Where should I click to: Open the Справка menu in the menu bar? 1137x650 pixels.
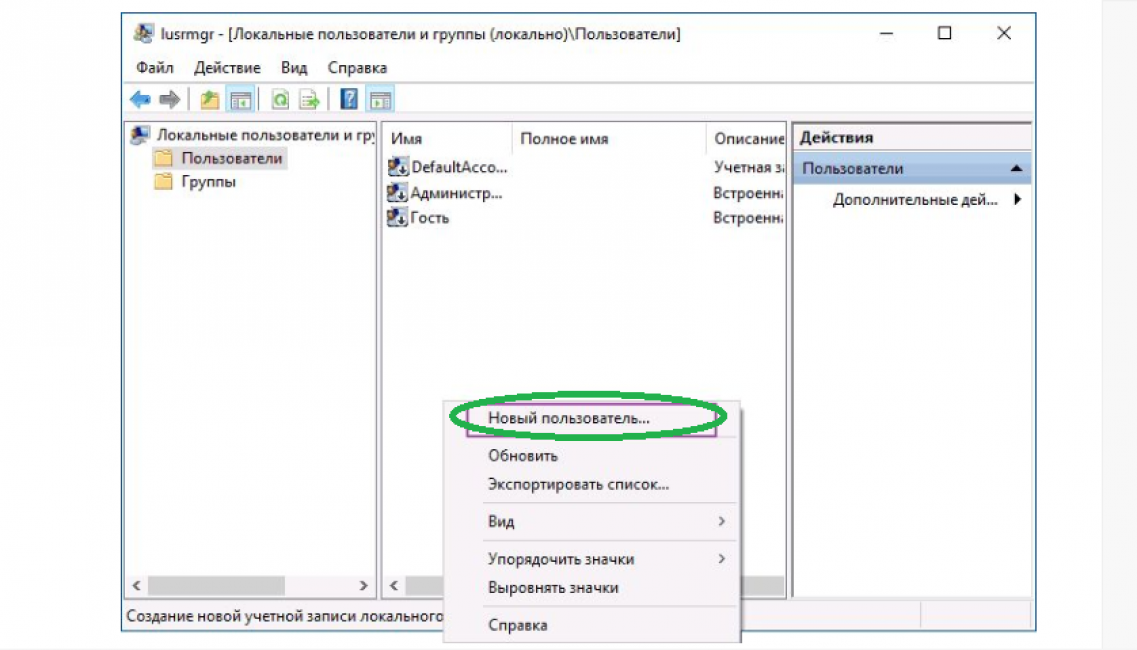357,67
